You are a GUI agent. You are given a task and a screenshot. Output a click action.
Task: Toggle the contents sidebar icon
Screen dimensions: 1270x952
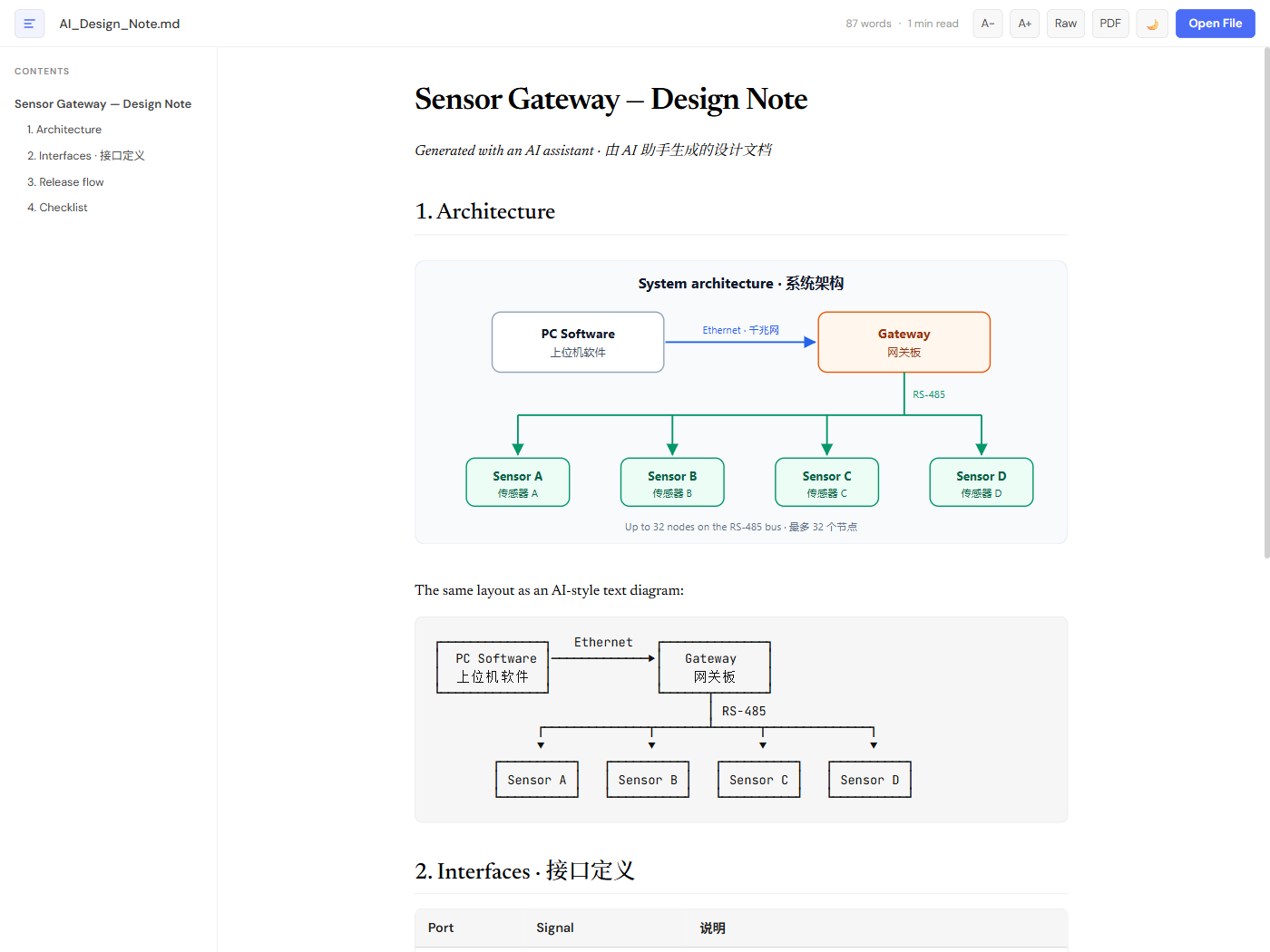click(x=29, y=24)
